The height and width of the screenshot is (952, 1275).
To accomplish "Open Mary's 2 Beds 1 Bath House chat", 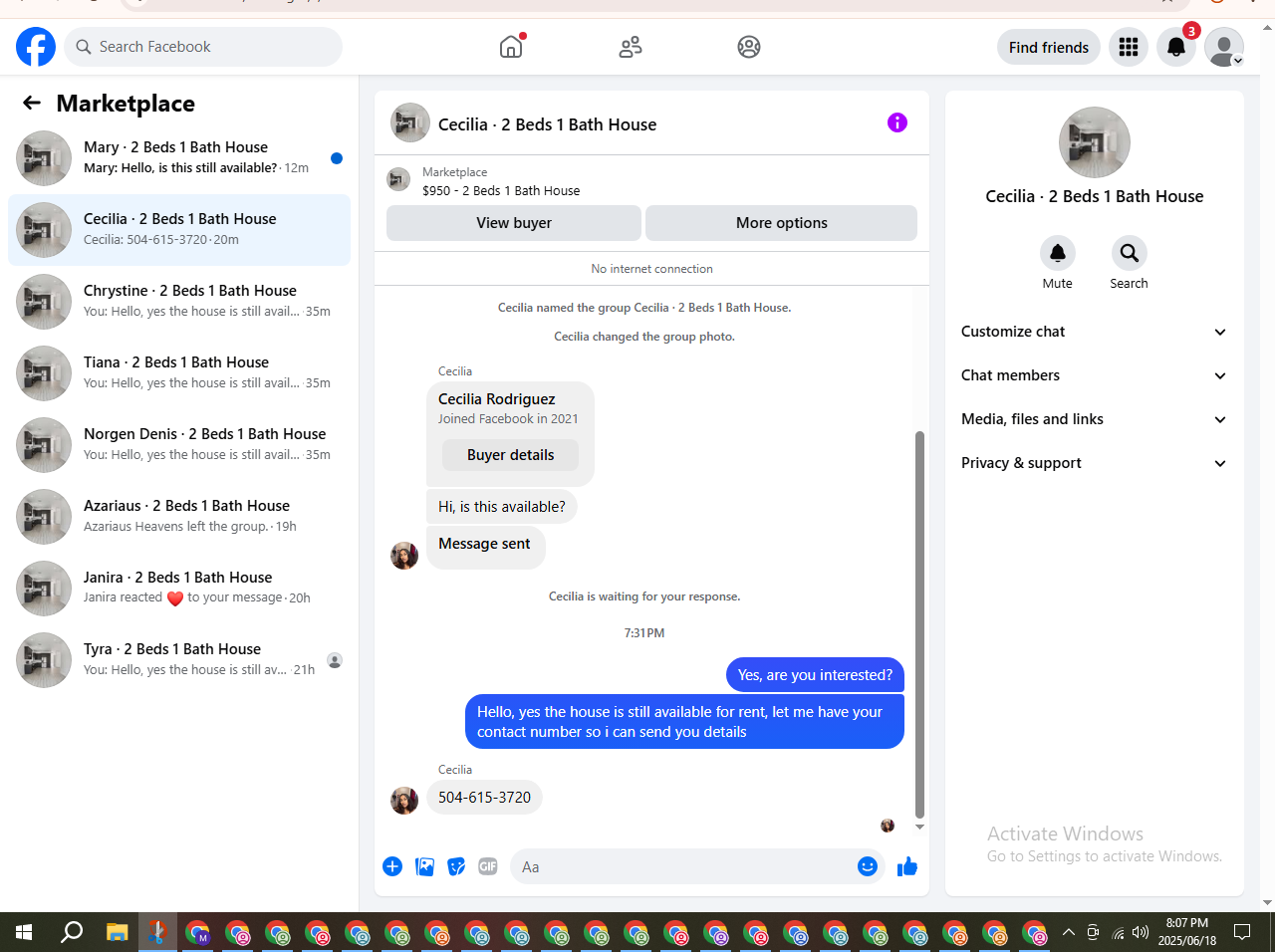I will (179, 158).
